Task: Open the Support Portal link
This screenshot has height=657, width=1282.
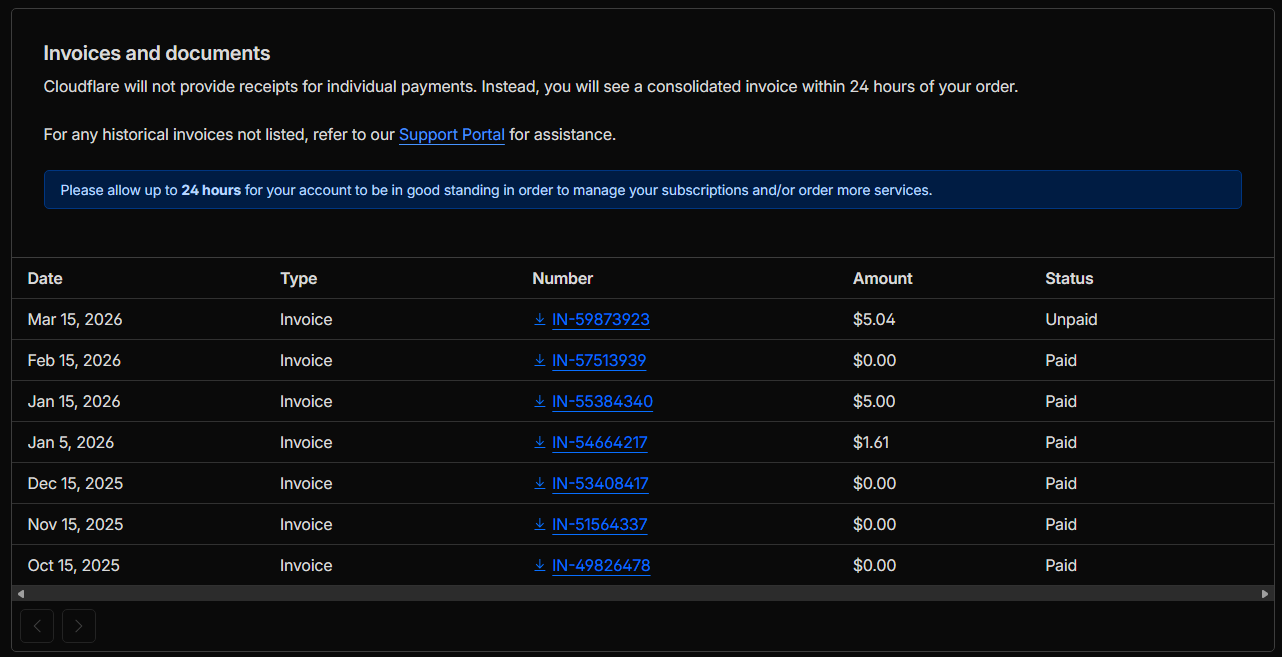Action: 451,135
